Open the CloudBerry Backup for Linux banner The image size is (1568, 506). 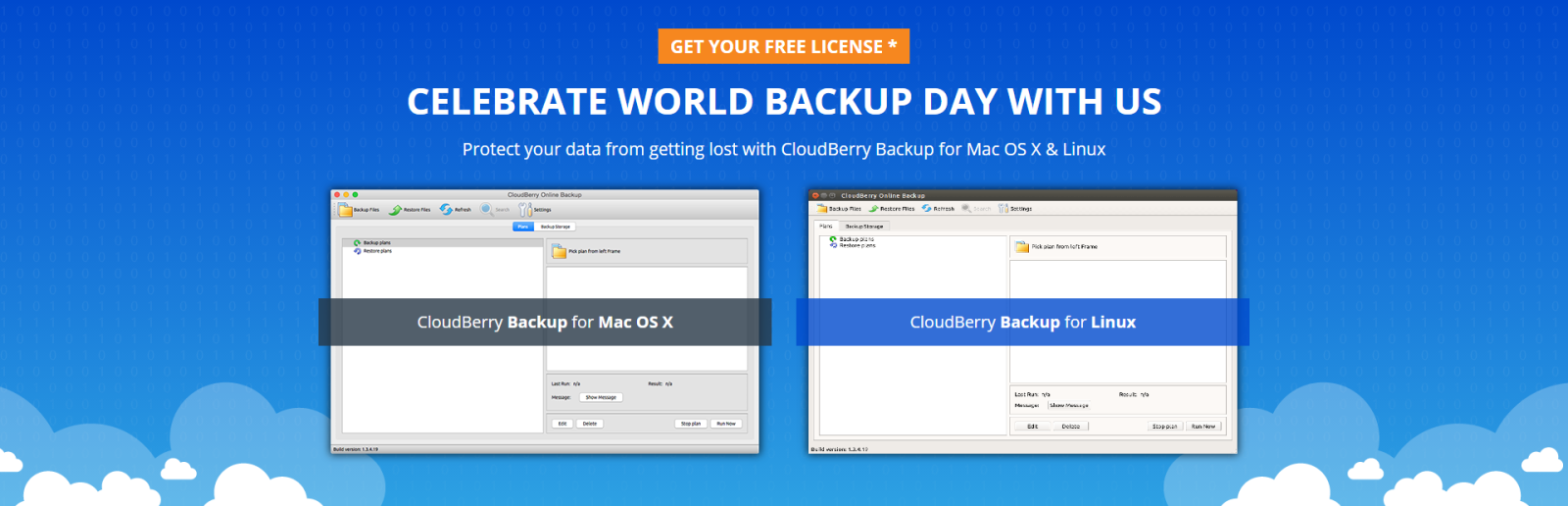coord(1022,322)
